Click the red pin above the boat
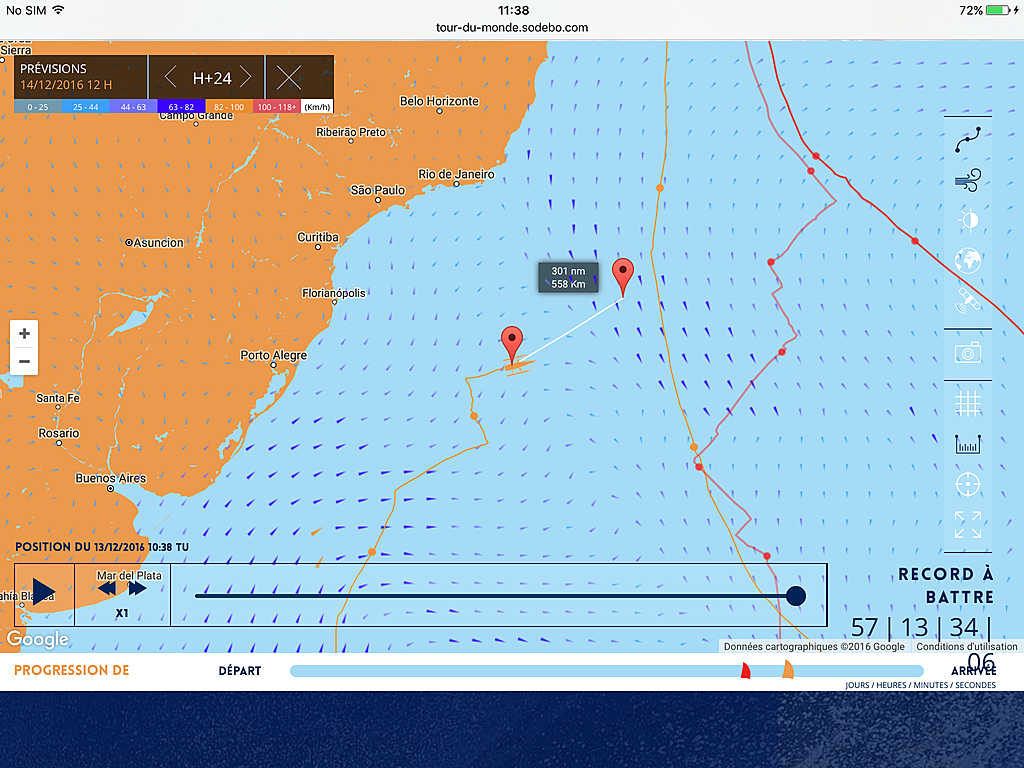This screenshot has height=768, width=1024. click(512, 344)
